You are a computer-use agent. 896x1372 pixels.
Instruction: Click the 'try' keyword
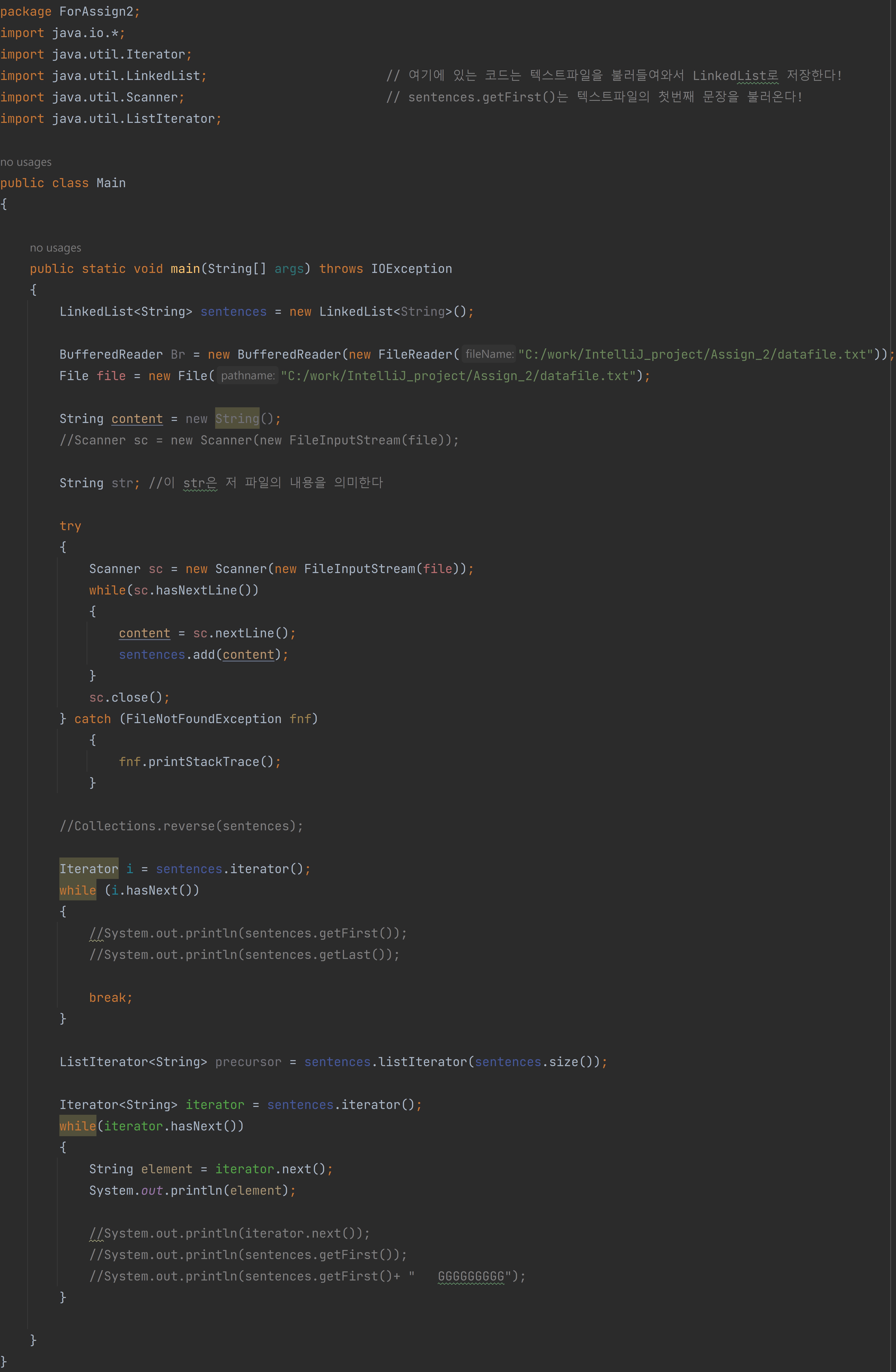click(x=70, y=526)
